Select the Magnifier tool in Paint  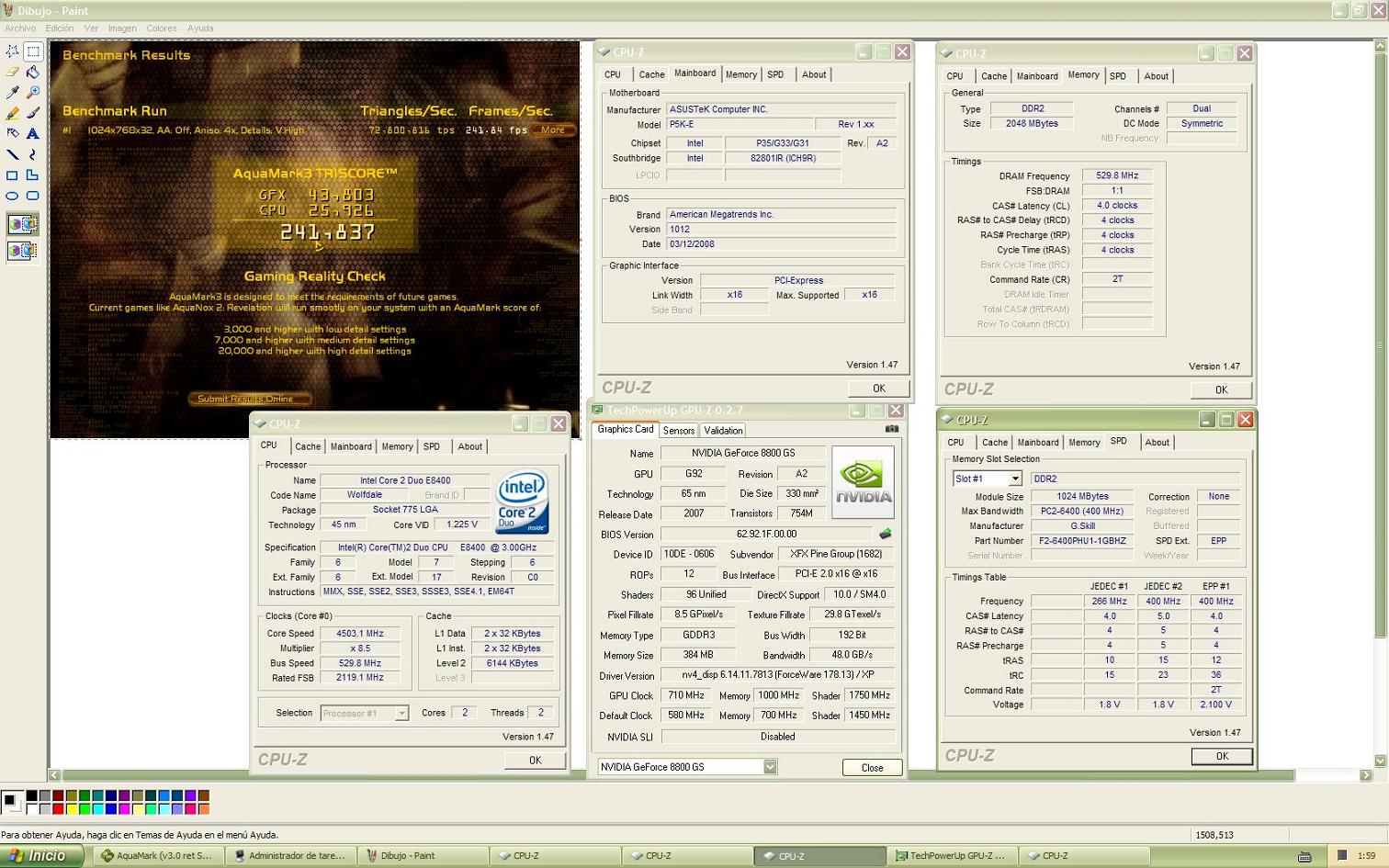click(33, 93)
